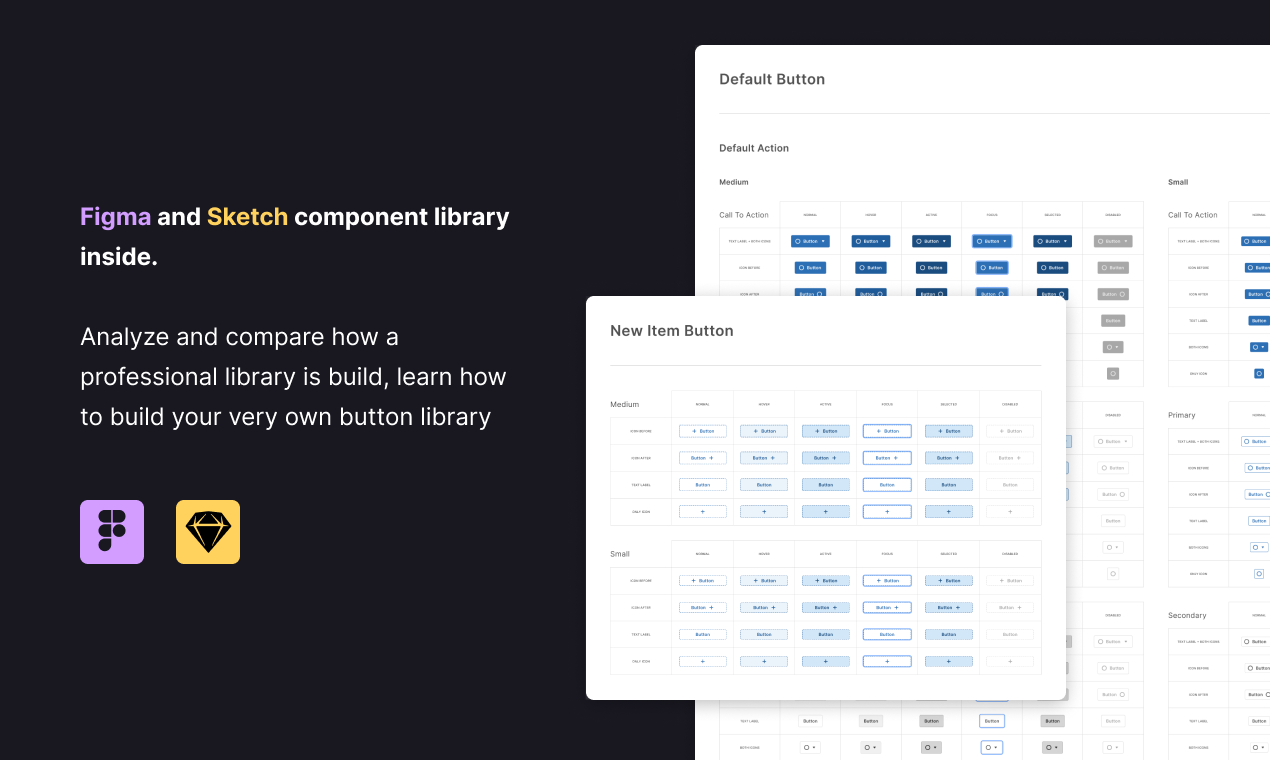The width and height of the screenshot is (1270, 760).
Task: Click Small Icon After 'Button +' in Normal column
Action: click(703, 607)
